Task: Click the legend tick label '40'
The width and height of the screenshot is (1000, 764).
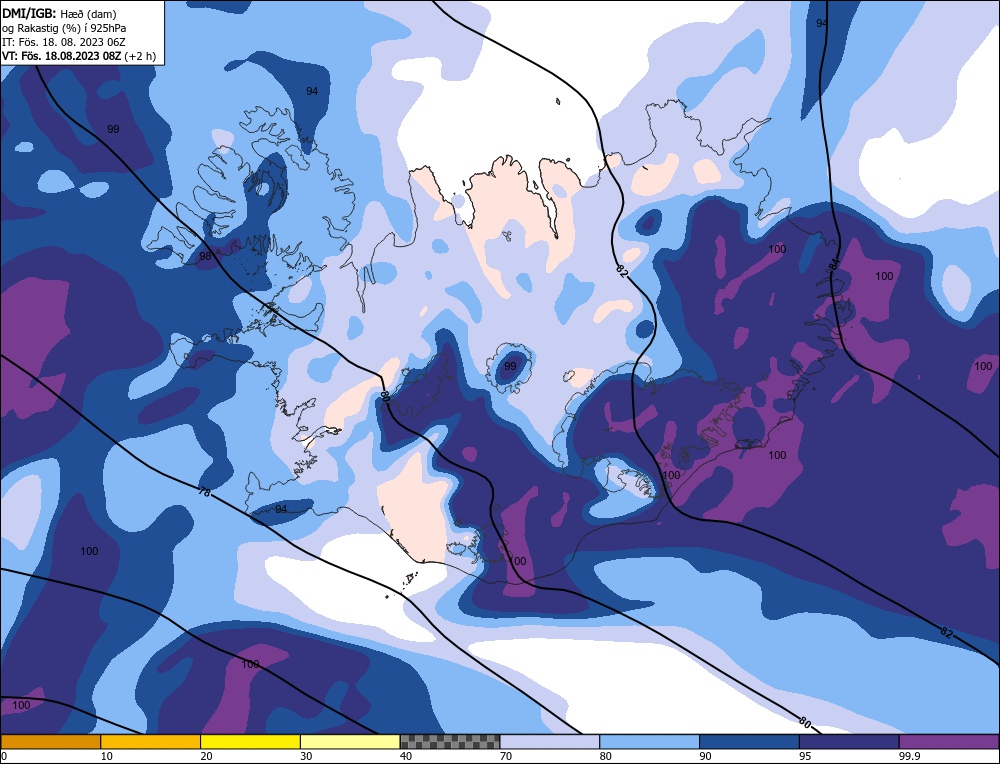Action: tap(406, 756)
